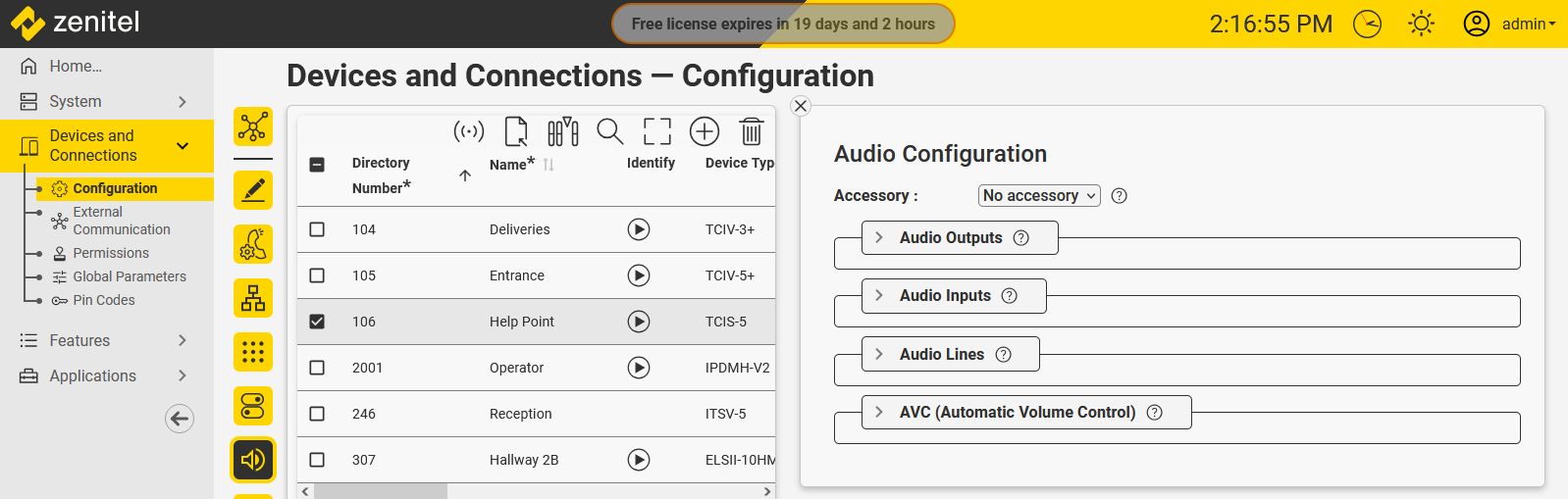
Task: Click the trash delete icon above table
Action: pos(751,131)
